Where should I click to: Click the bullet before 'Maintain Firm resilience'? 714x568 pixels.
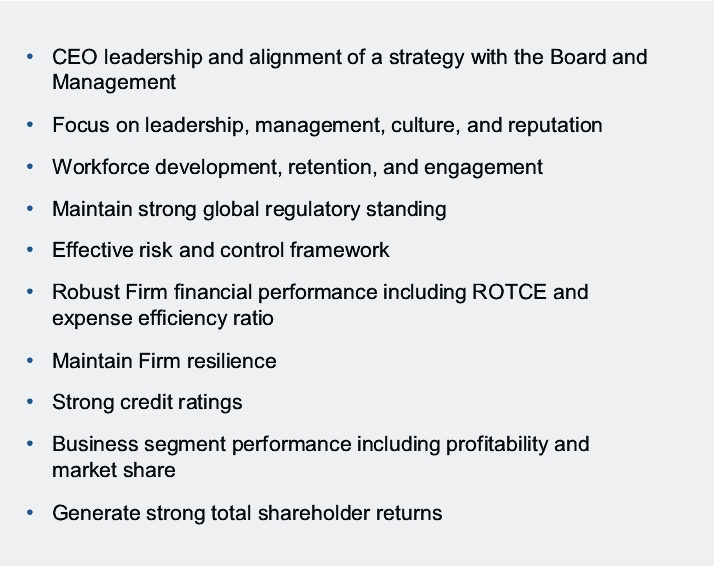pyautogui.click(x=31, y=360)
